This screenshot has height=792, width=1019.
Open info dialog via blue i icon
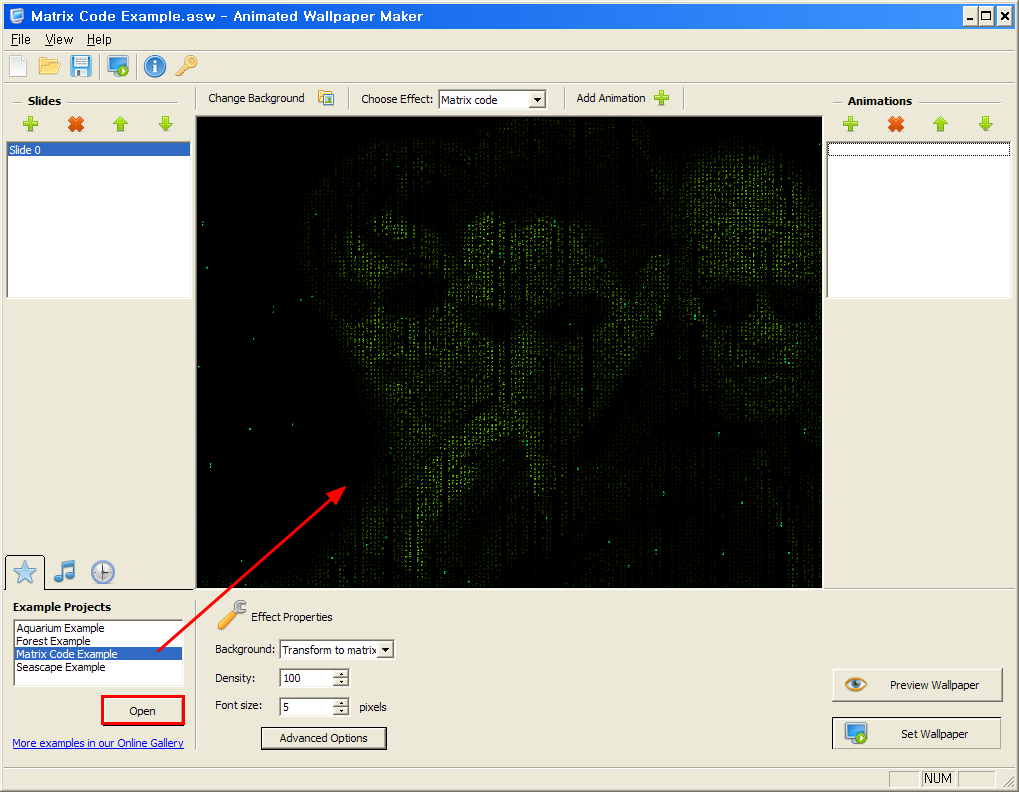point(155,66)
